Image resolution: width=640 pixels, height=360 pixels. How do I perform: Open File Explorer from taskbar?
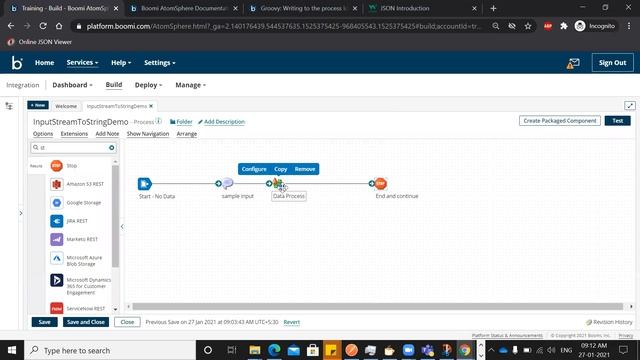pyautogui.click(x=255, y=350)
